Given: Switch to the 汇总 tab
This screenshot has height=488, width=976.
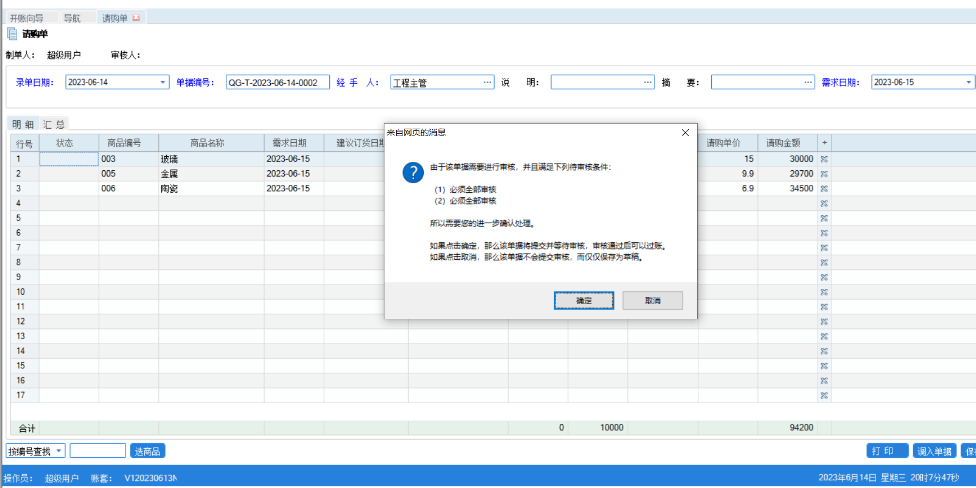Looking at the screenshot, I should (55, 124).
